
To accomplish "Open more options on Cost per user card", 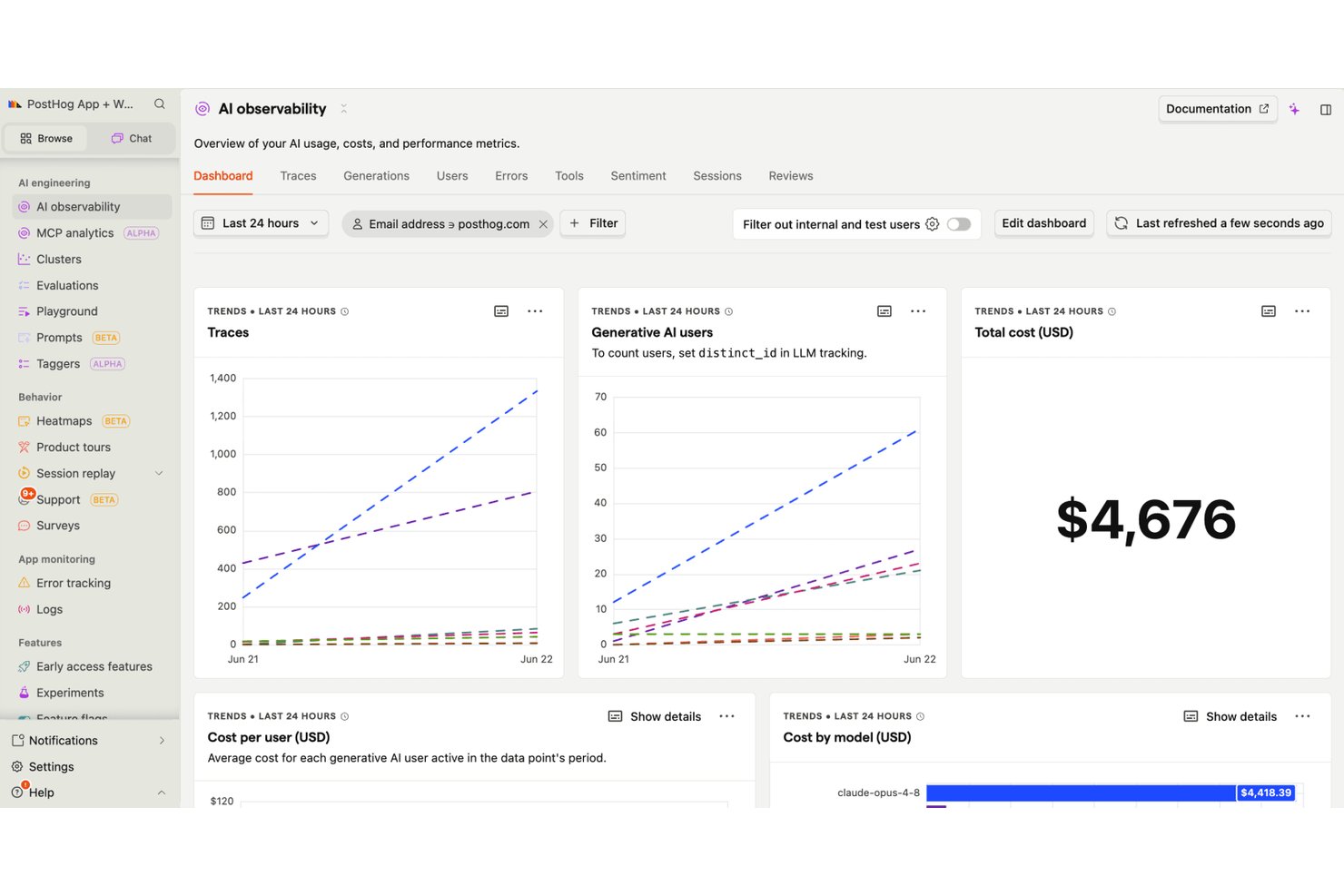I will click(726, 716).
